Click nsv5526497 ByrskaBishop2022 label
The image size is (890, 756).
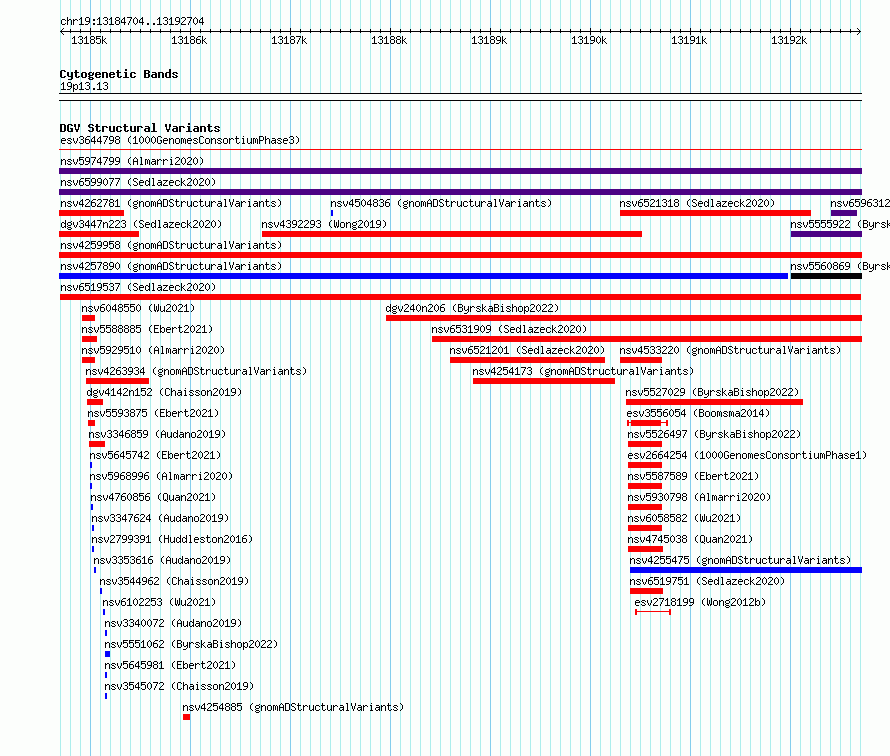pos(714,434)
